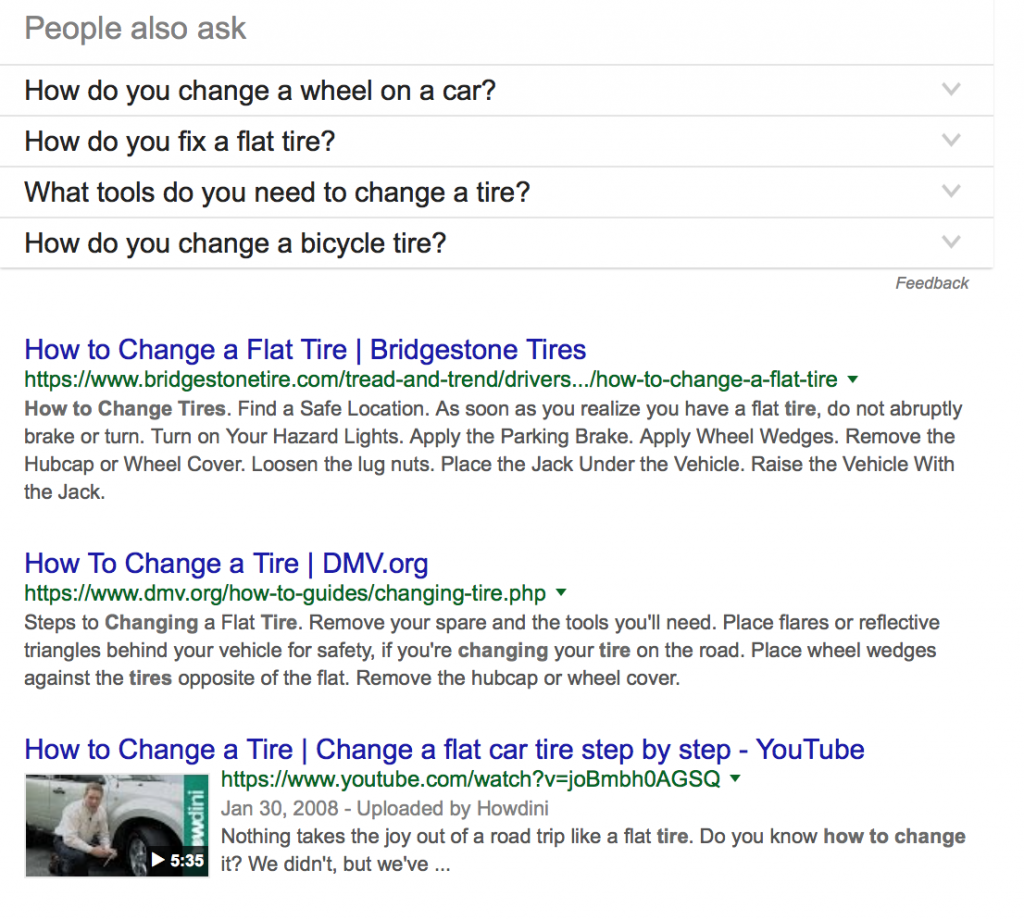Image resolution: width=1024 pixels, height=920 pixels.
Task: Click the chevron beside the bicycle tire question
Action: click(x=951, y=243)
